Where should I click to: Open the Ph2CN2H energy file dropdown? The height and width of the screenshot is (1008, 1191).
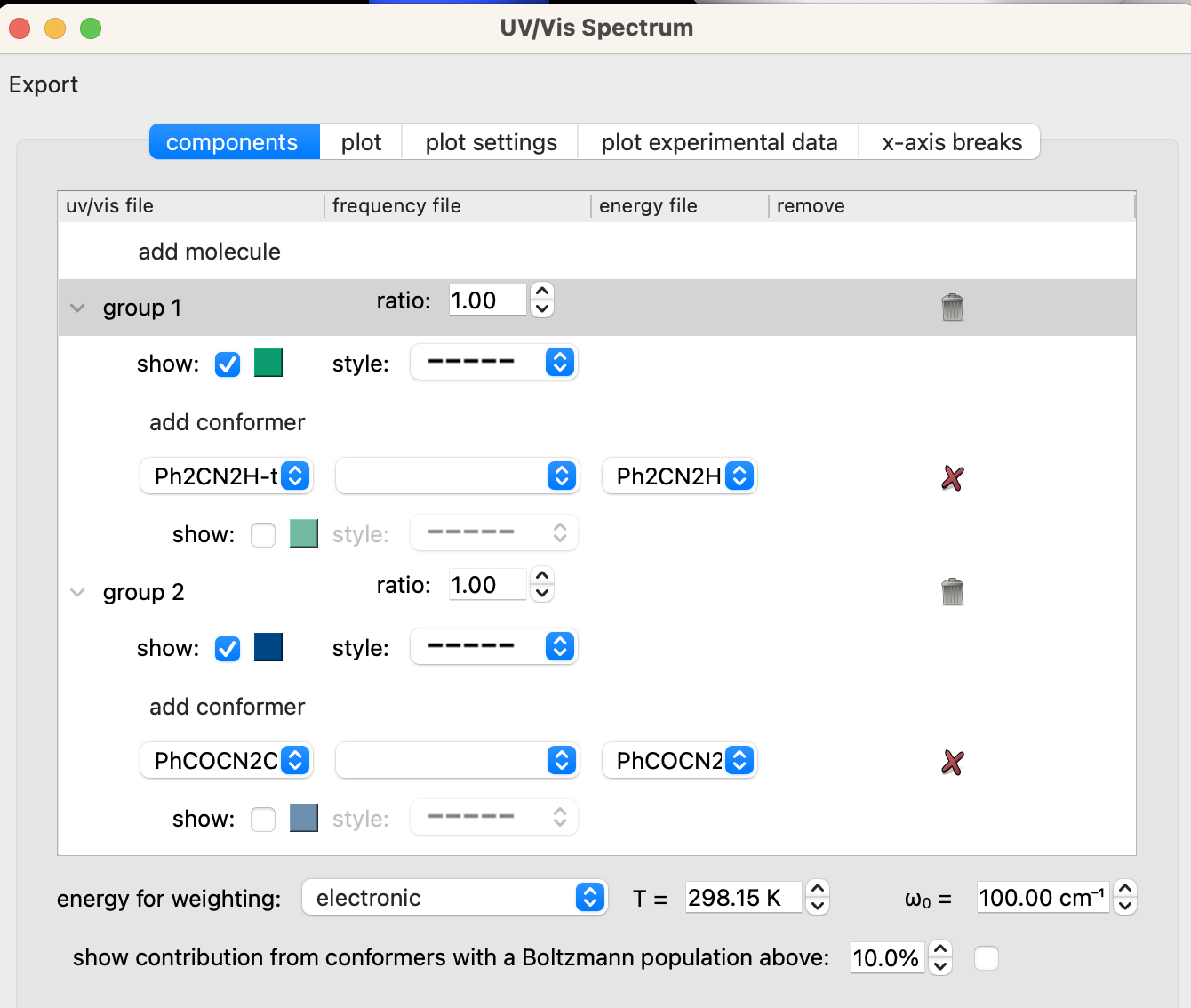click(680, 476)
